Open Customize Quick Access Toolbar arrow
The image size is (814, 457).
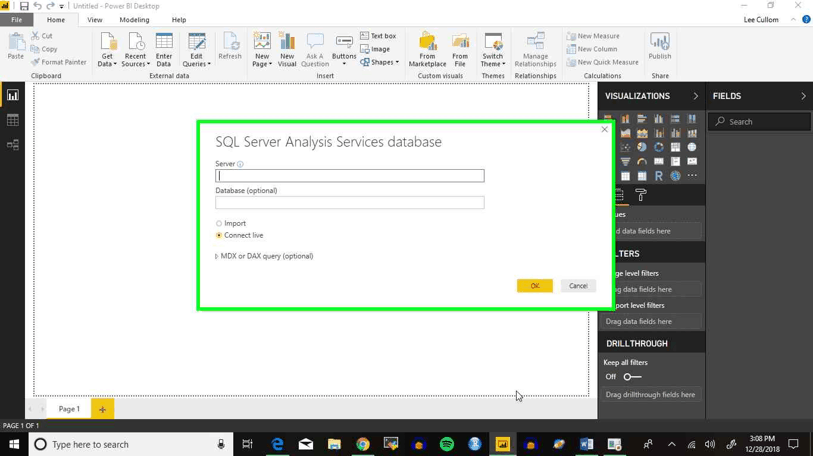[x=62, y=7]
